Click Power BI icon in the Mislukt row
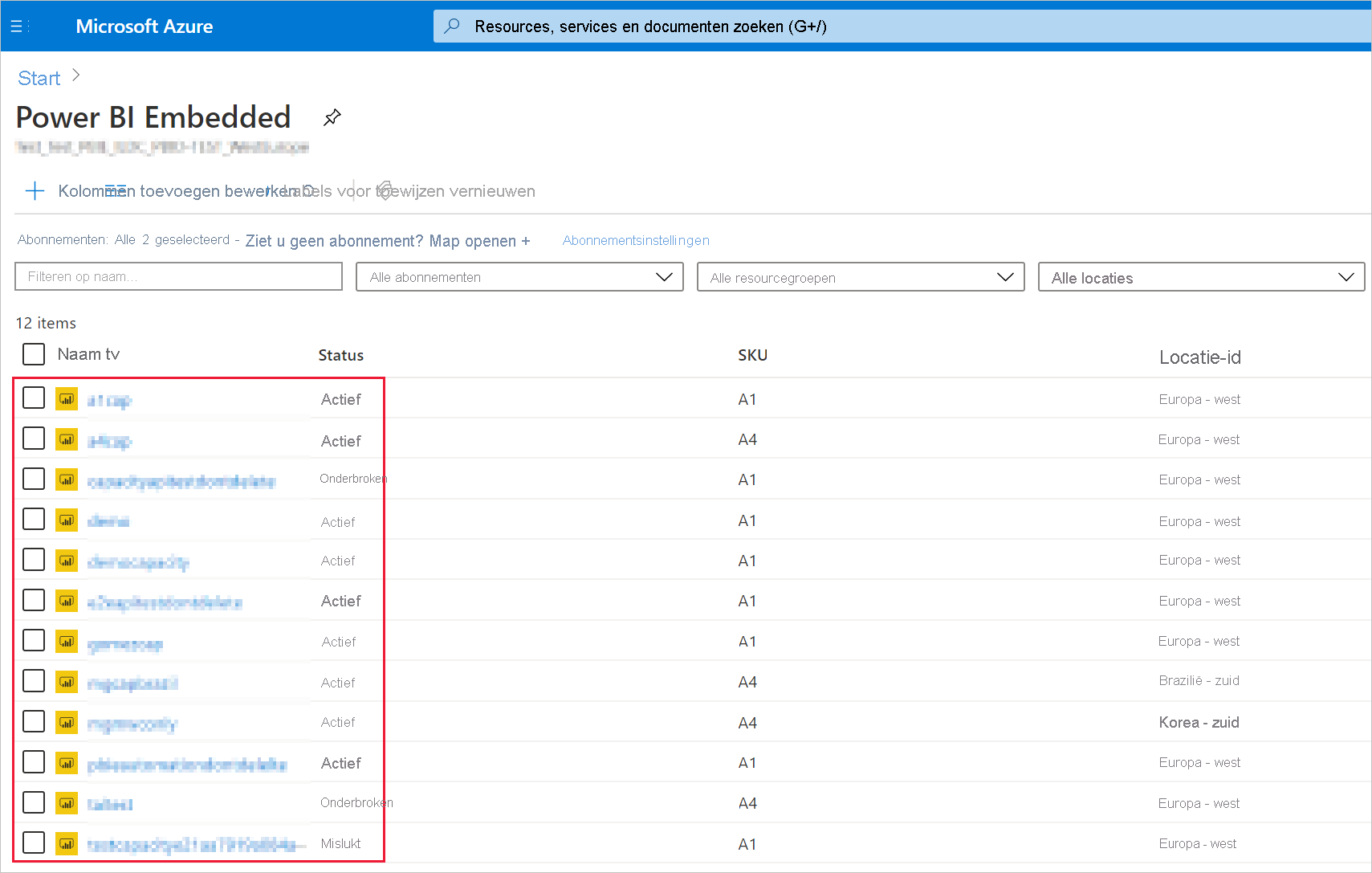Screen dimensions: 1372x873 [x=67, y=843]
